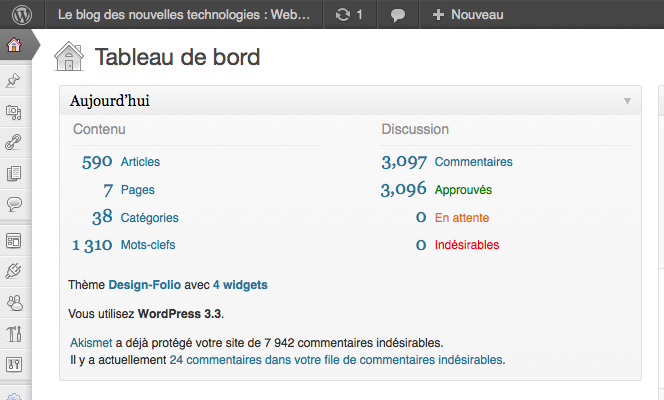Click the comments bubble in admin bar

(398, 15)
